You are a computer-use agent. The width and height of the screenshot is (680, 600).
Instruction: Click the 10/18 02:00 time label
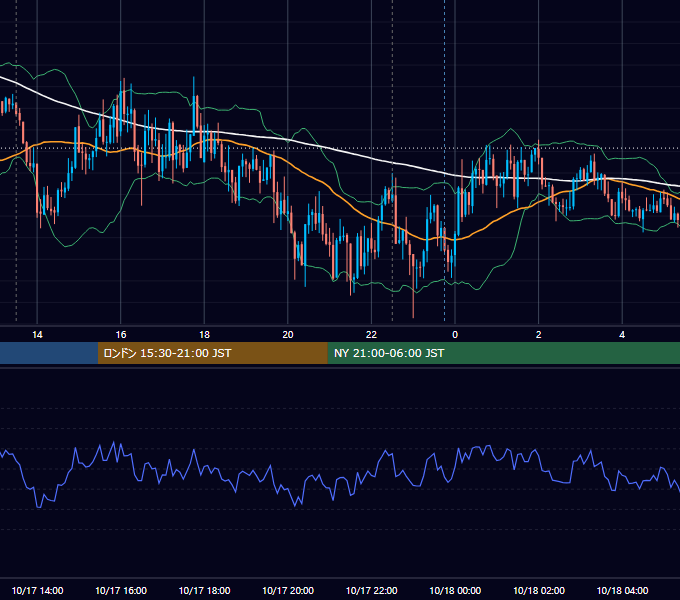click(539, 590)
